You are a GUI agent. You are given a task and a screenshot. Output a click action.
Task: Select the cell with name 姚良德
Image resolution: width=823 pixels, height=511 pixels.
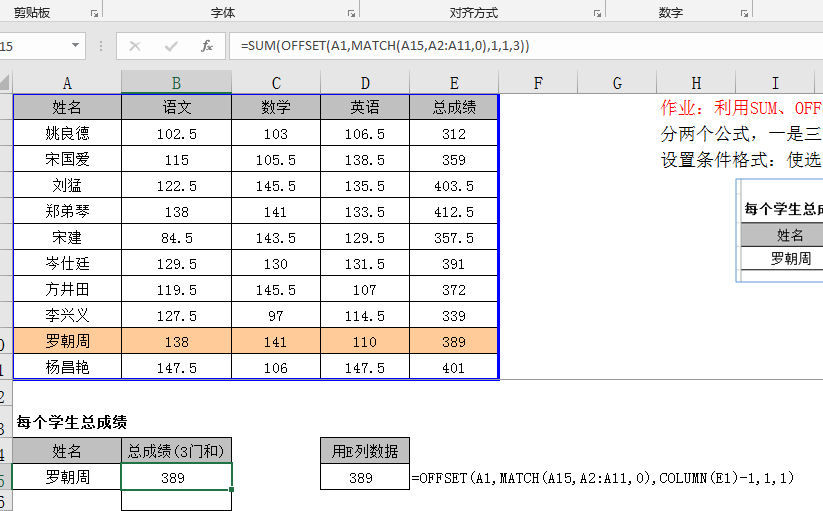click(x=67, y=133)
